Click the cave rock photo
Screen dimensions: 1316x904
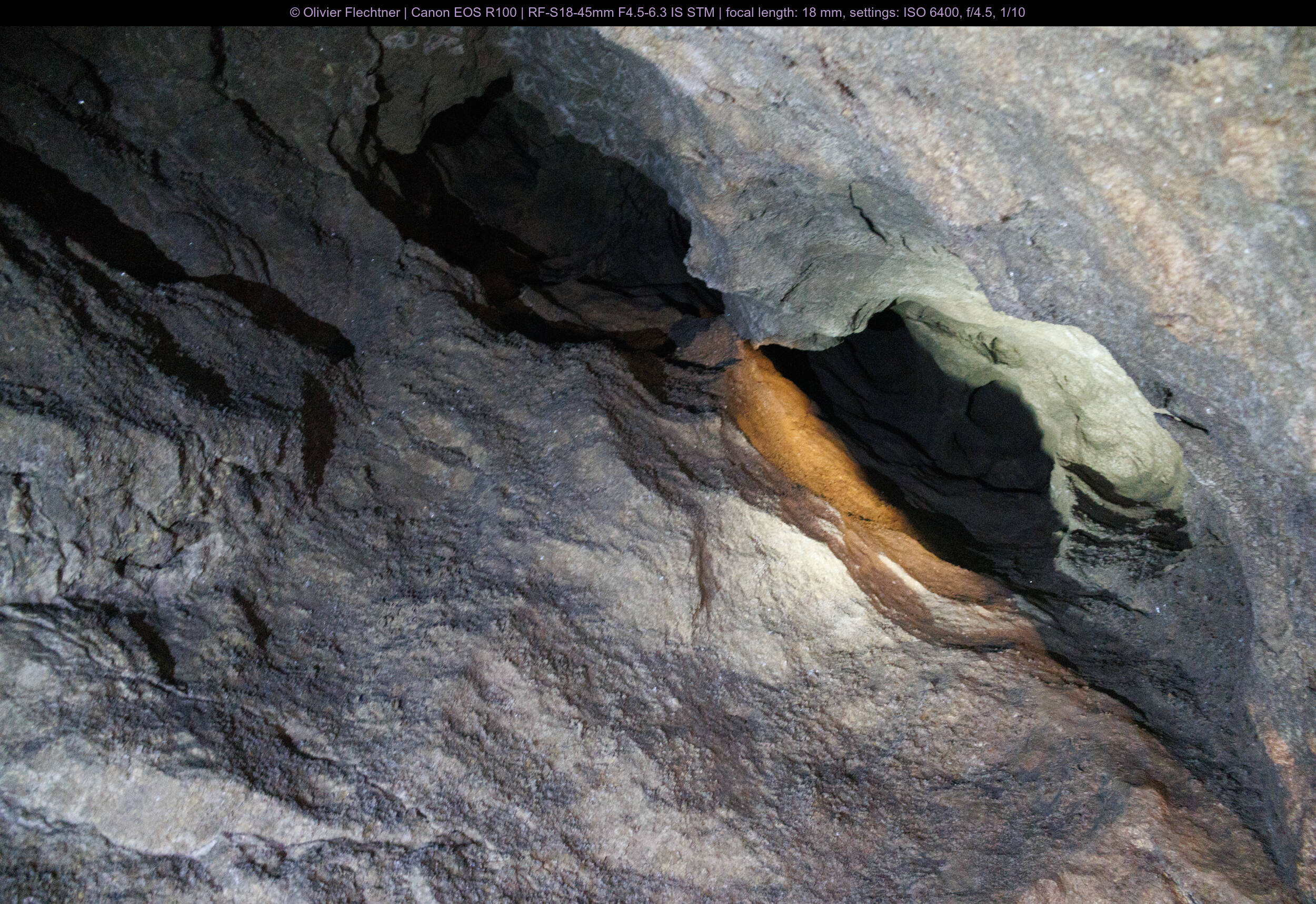pos(658,465)
